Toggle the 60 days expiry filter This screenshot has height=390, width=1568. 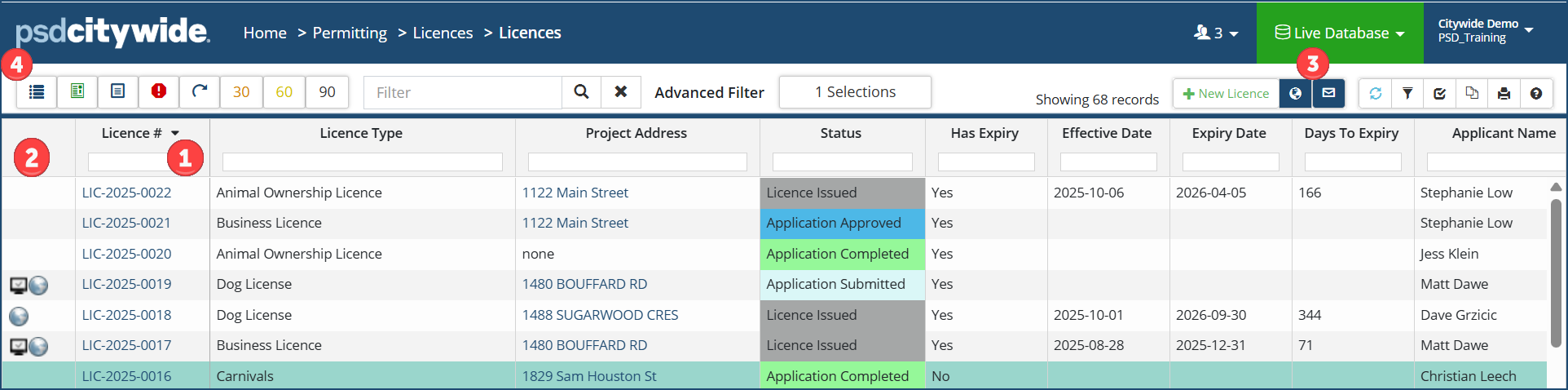coord(284,92)
